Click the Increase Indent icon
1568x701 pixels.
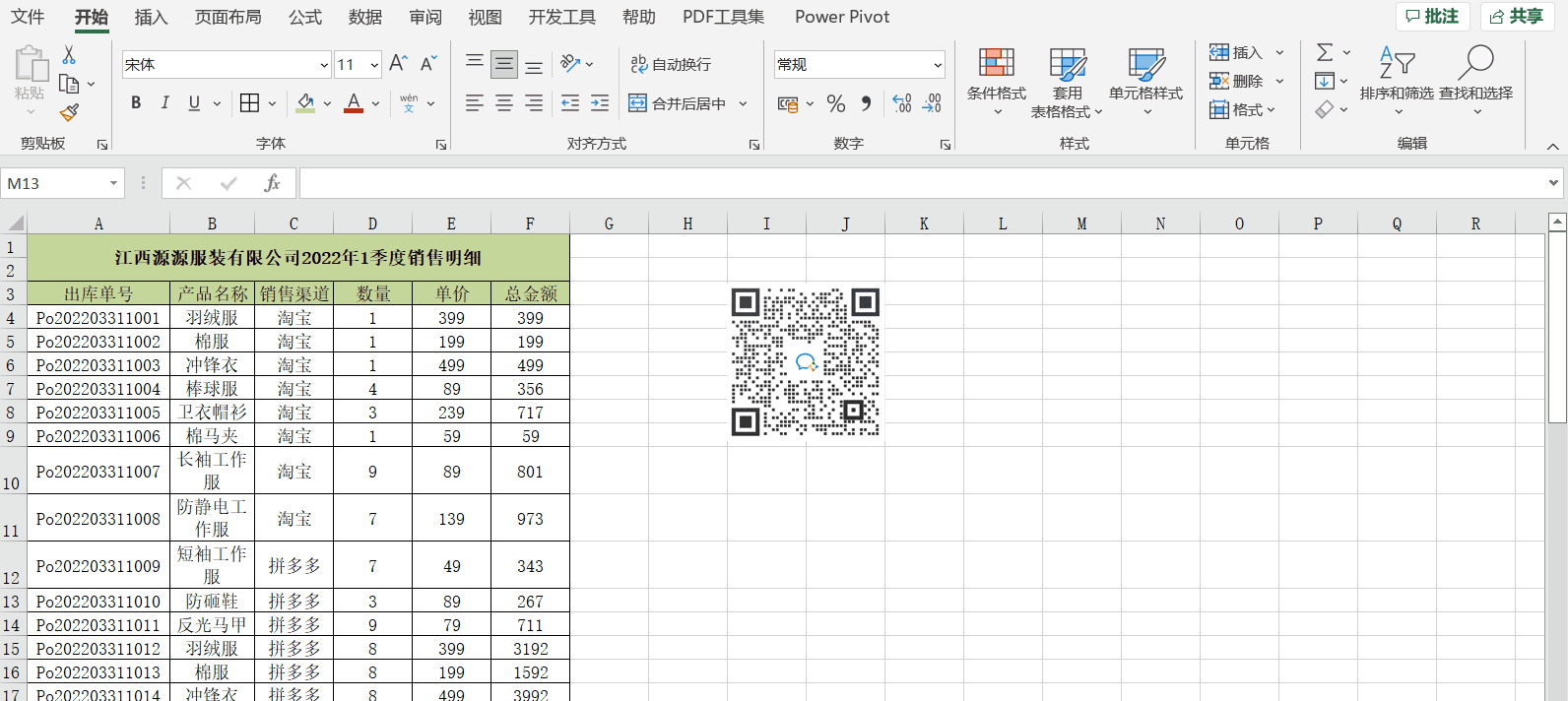pos(600,103)
